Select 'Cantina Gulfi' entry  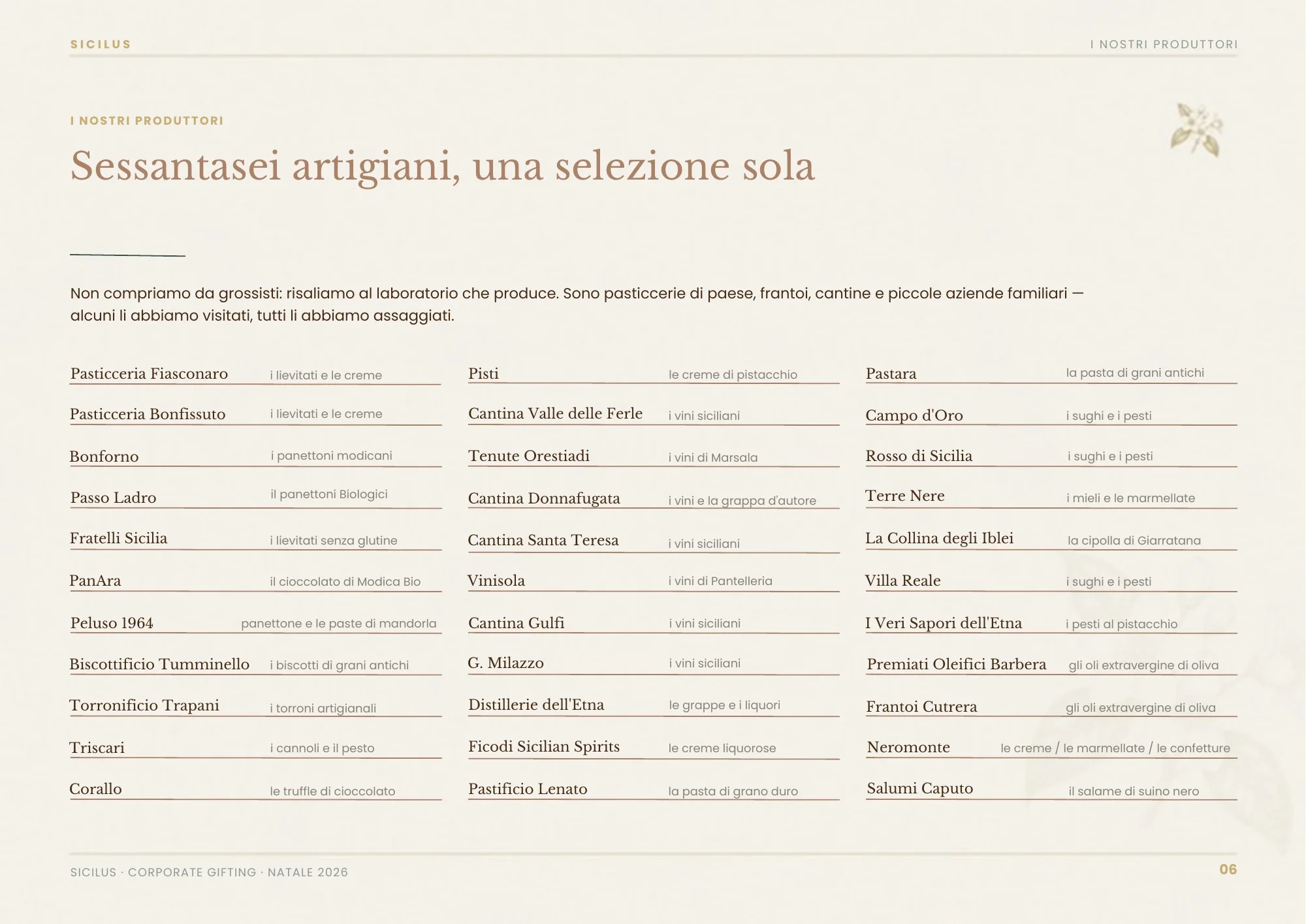[517, 623]
